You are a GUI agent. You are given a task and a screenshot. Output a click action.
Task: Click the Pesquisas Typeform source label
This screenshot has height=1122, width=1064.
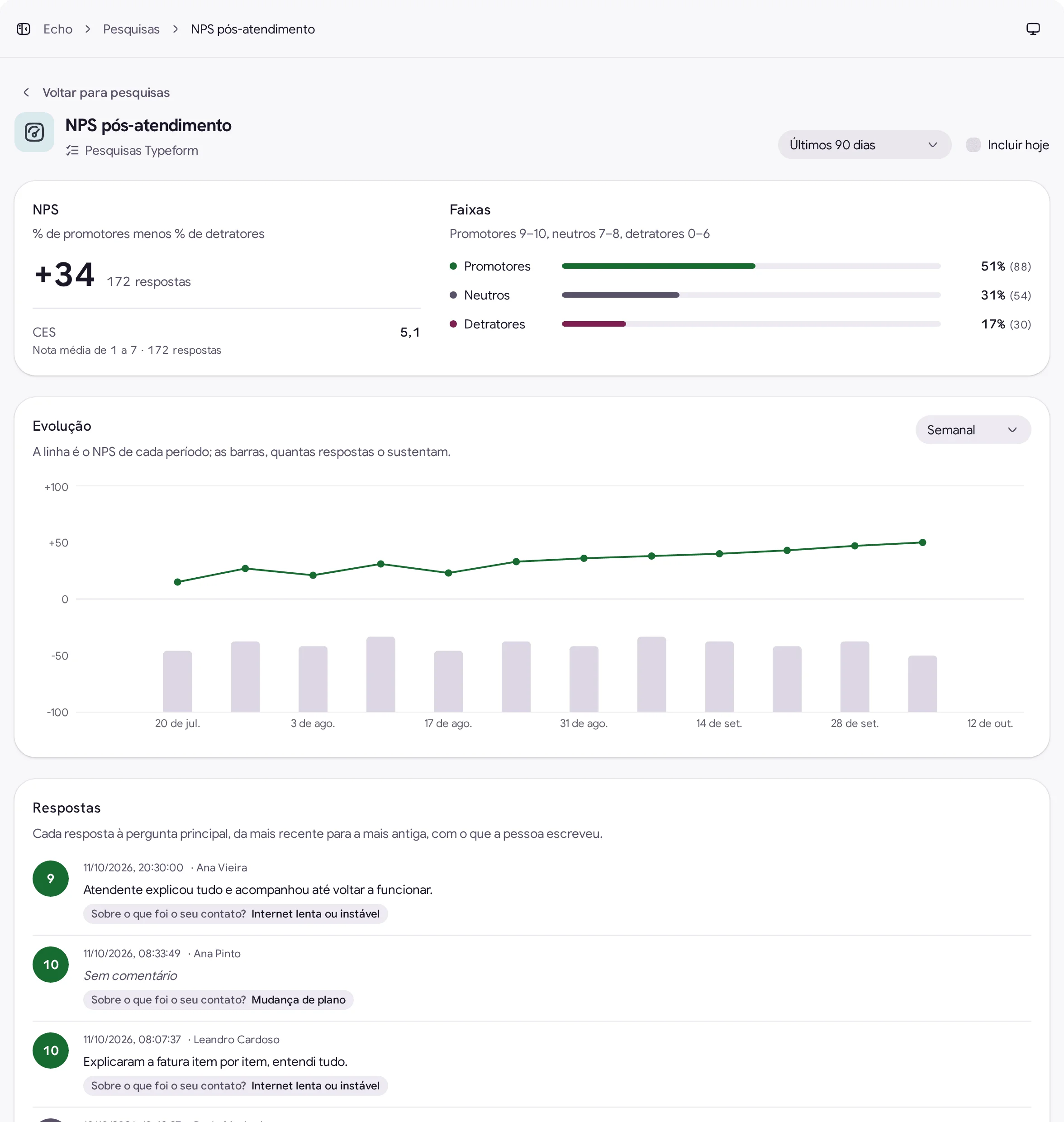tap(141, 150)
